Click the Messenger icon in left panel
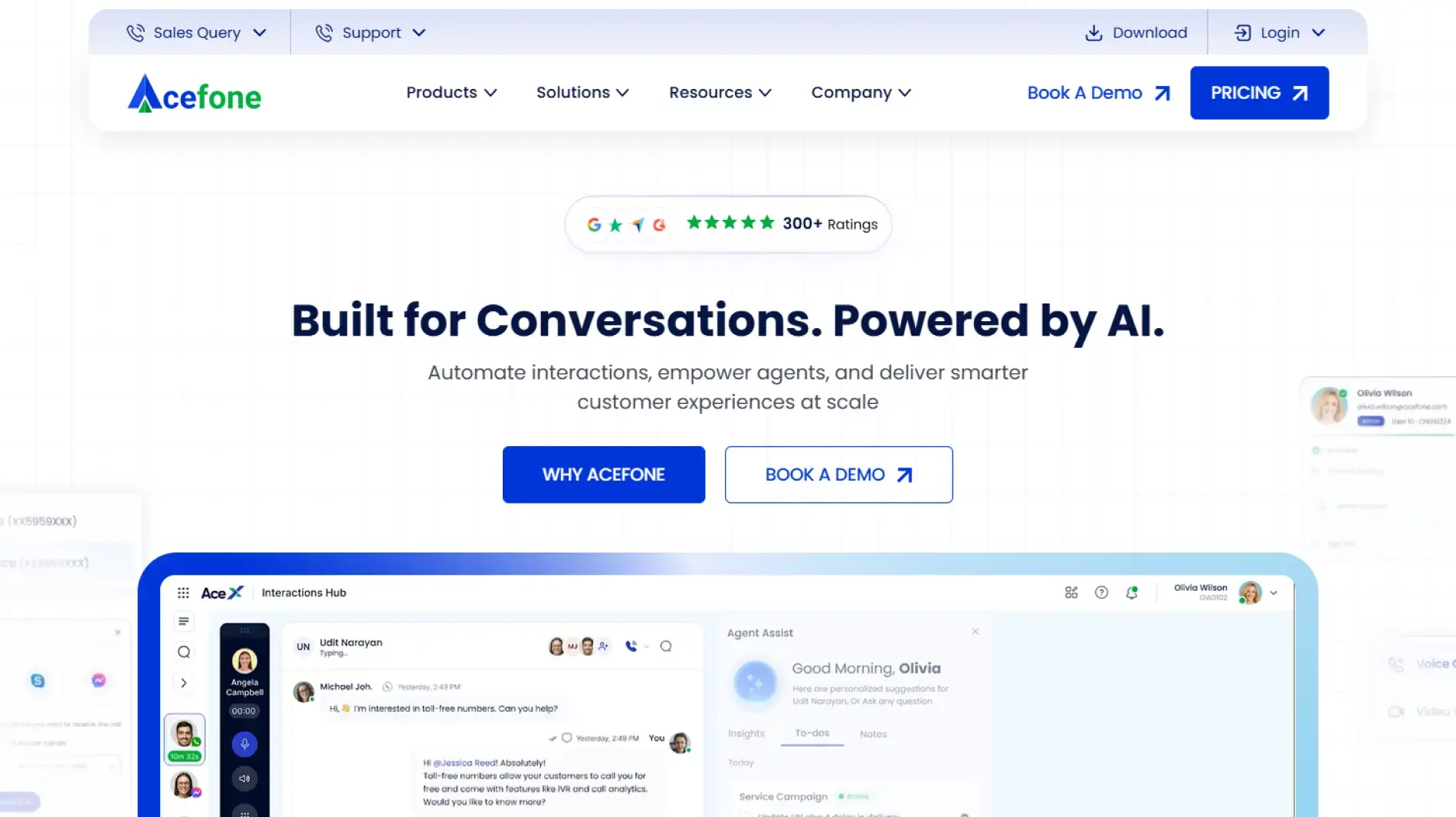 99,681
